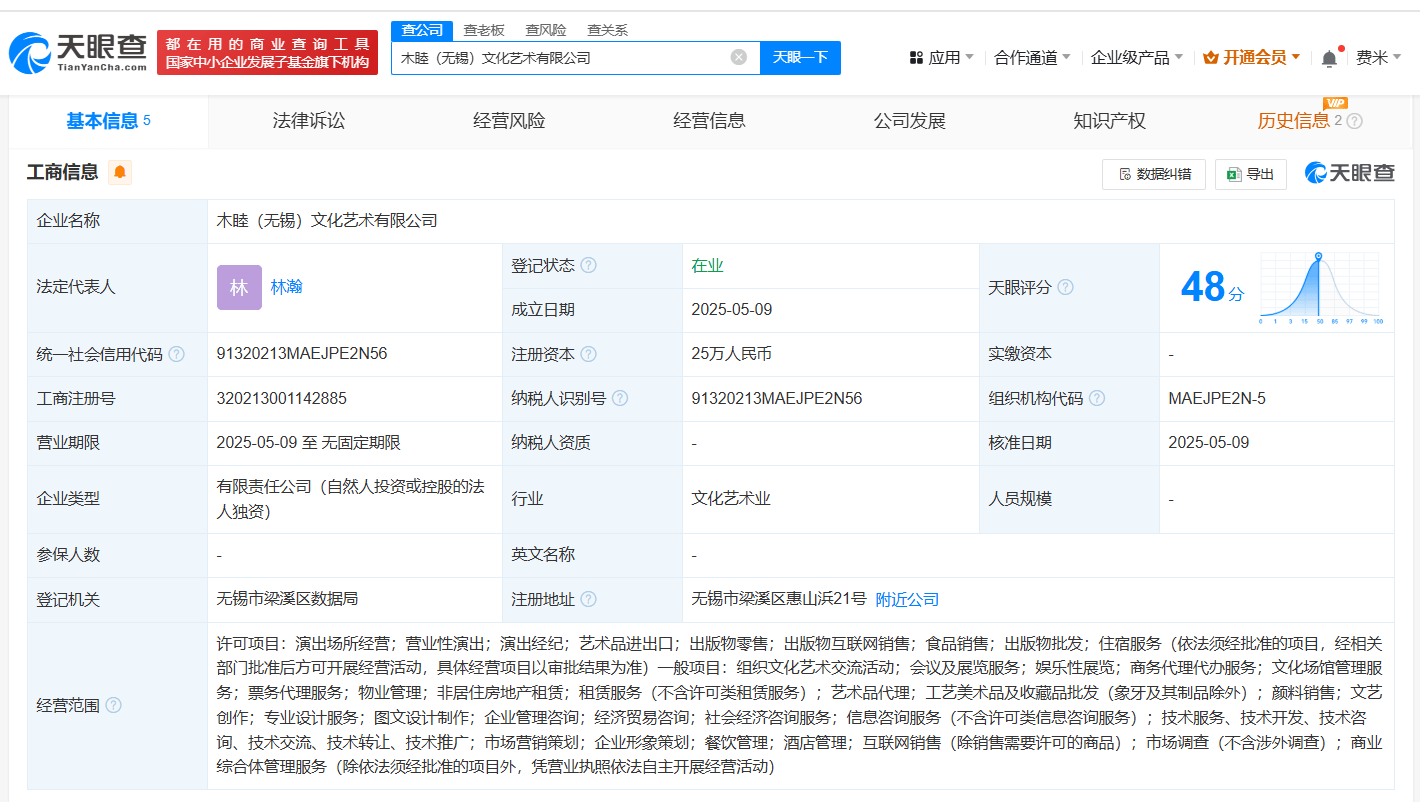
Task: Click the TianYanCha logo in header
Action: (78, 52)
